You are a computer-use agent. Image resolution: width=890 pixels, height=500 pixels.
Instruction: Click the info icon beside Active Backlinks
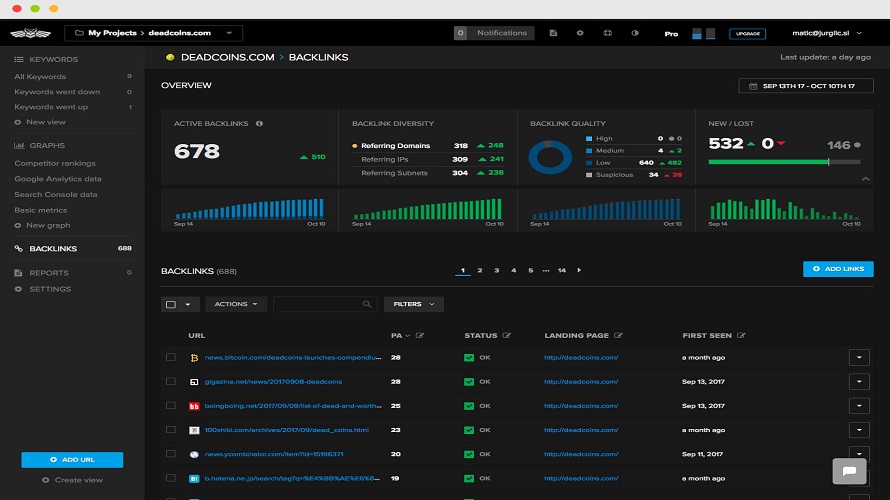pyautogui.click(x=259, y=123)
